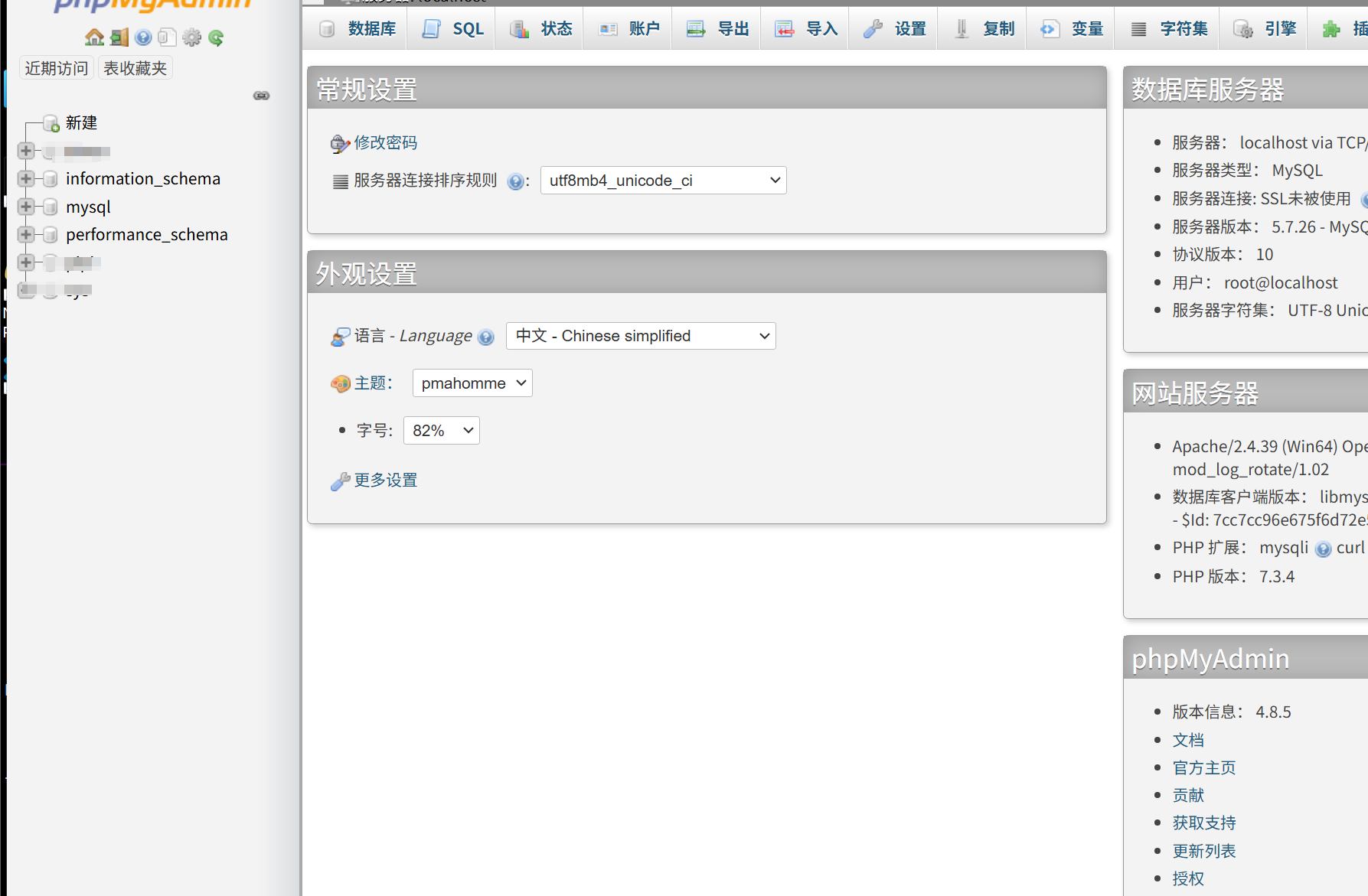Open the MySQL documentation page icon

point(167,37)
